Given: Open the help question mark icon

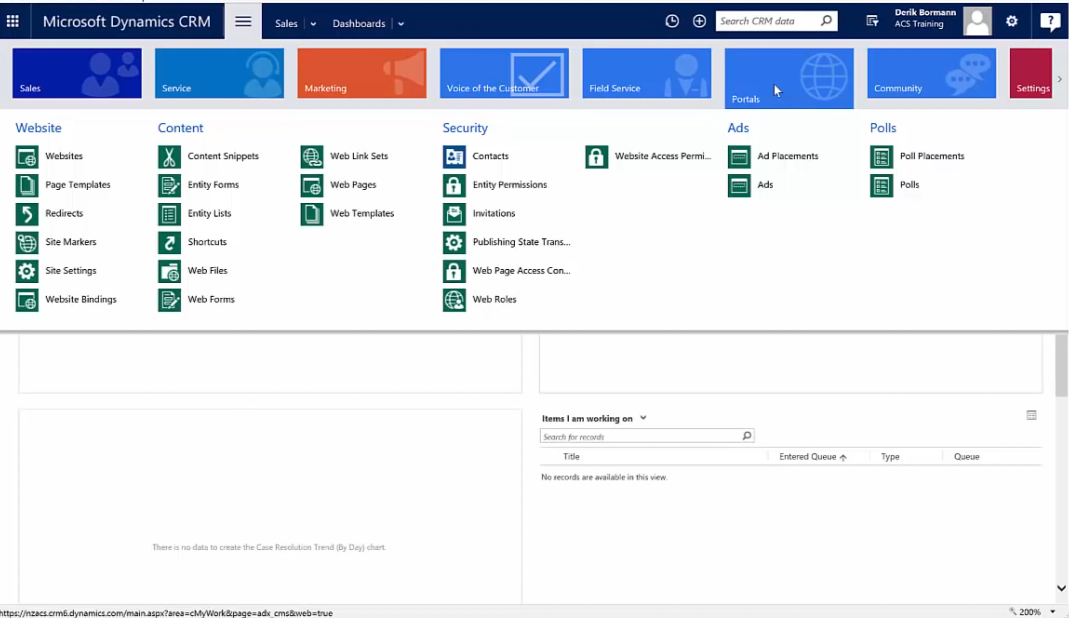Looking at the screenshot, I should coord(1050,21).
